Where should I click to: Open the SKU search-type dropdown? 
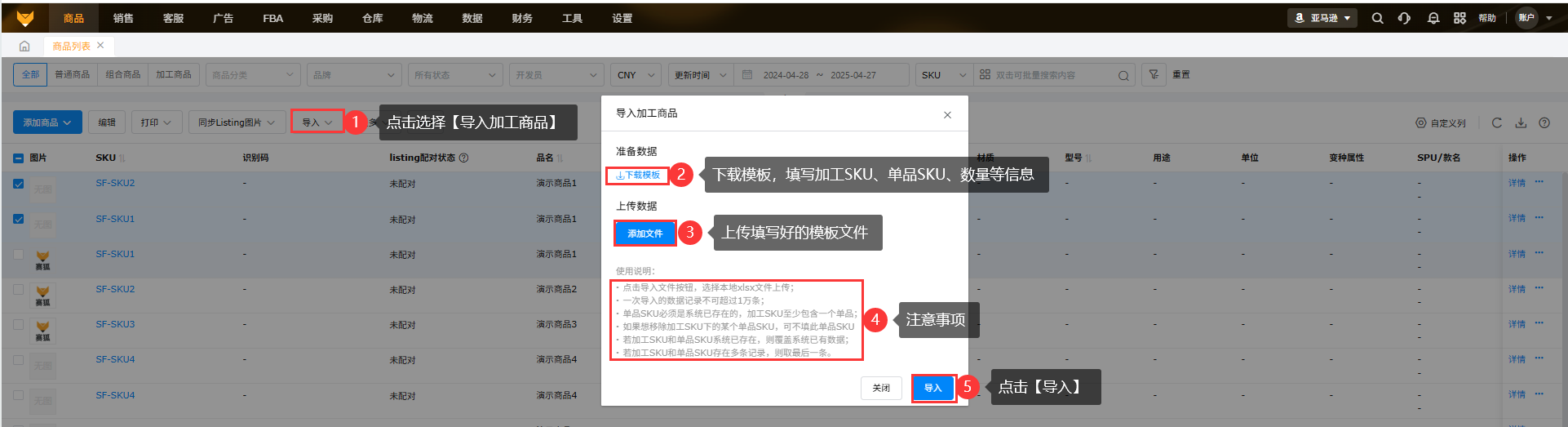click(944, 74)
